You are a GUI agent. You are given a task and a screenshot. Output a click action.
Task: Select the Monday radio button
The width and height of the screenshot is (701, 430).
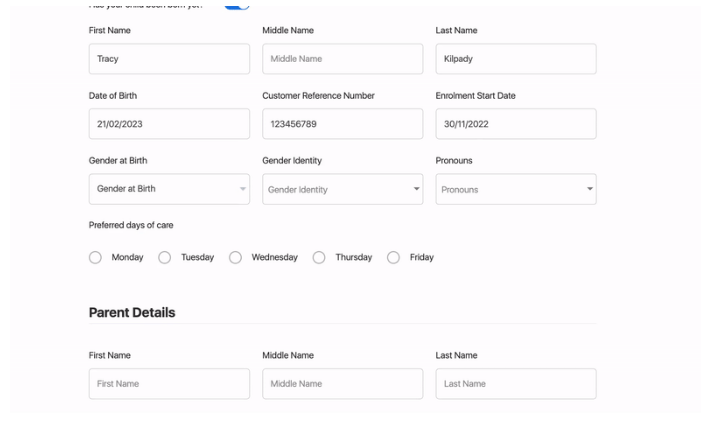click(96, 257)
